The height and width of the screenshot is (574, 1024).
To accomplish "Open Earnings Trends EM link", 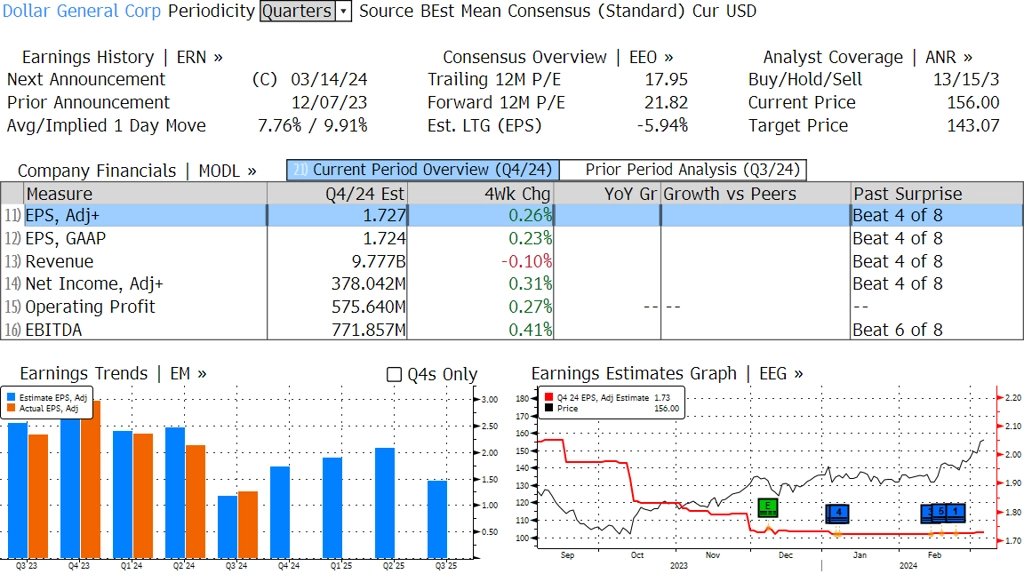I will [113, 374].
